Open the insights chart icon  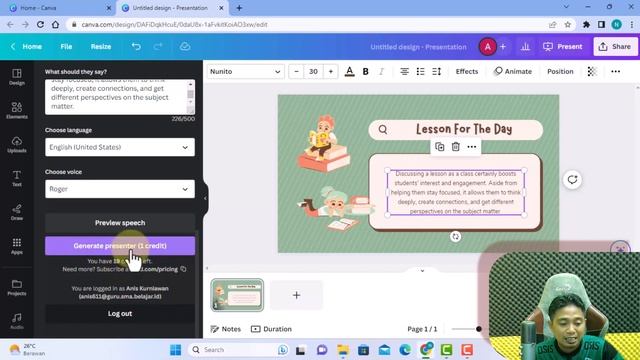(525, 47)
